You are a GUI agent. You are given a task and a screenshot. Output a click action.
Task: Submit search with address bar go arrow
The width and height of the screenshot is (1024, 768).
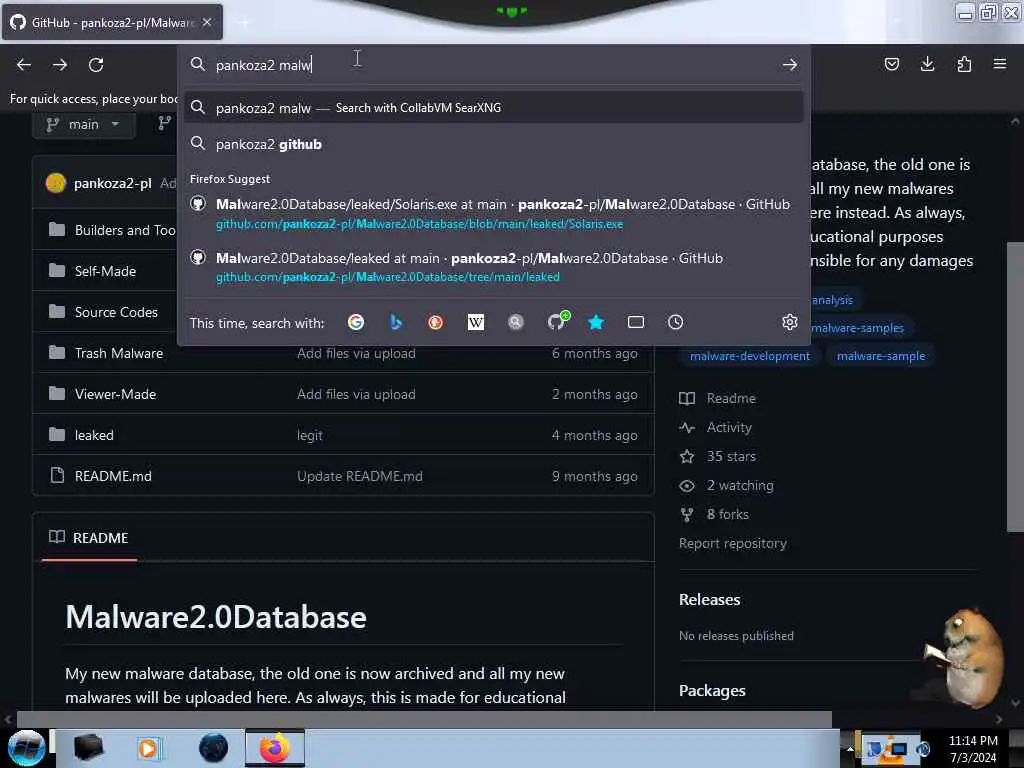(x=790, y=65)
